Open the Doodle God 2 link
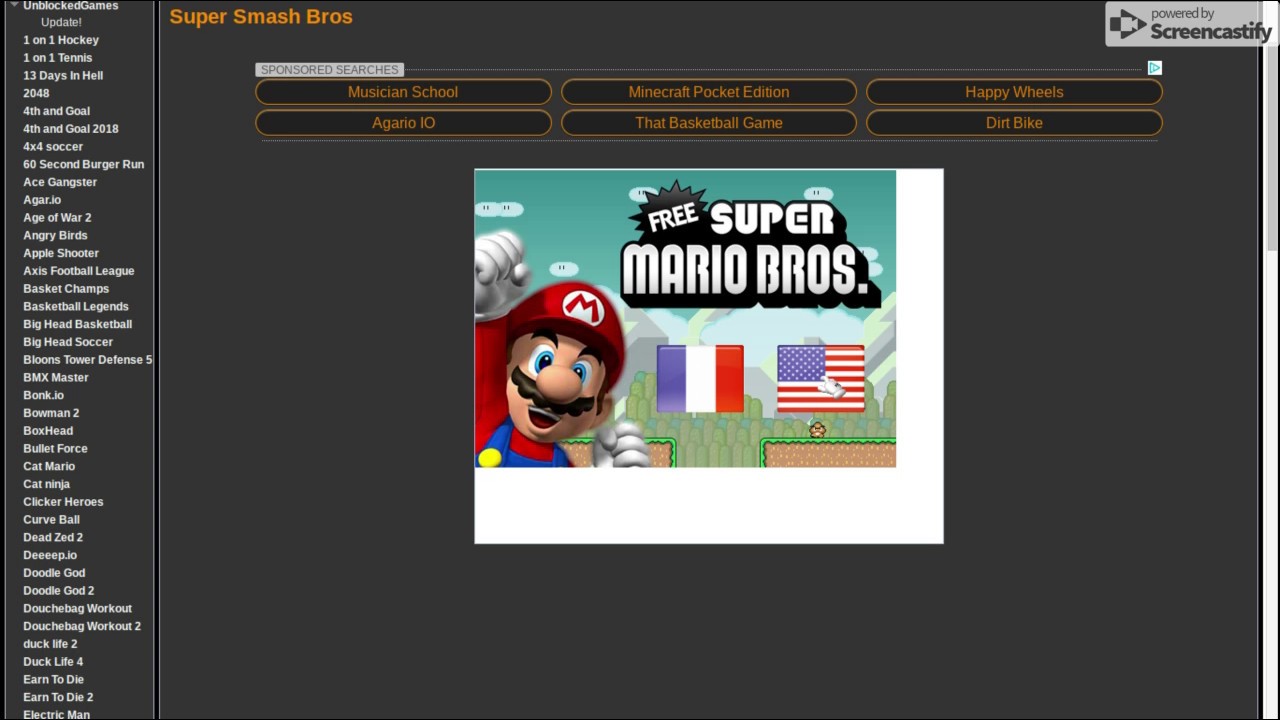 tap(58, 591)
